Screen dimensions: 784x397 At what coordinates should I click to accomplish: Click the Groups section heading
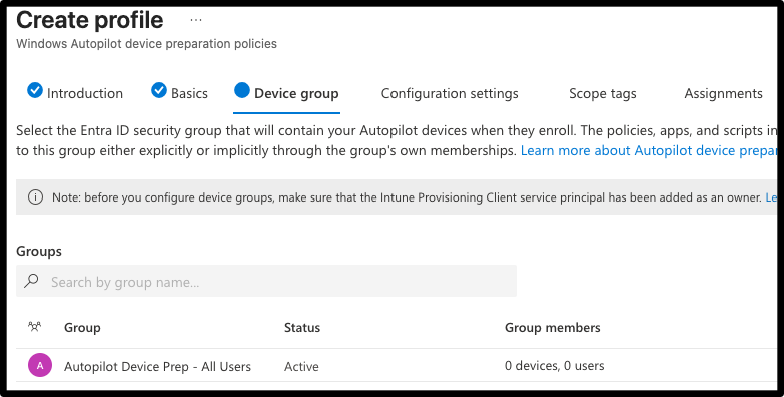coord(38,251)
